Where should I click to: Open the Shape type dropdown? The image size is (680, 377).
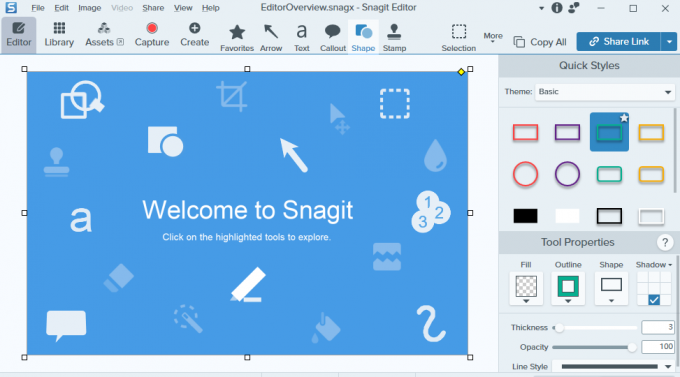611,289
